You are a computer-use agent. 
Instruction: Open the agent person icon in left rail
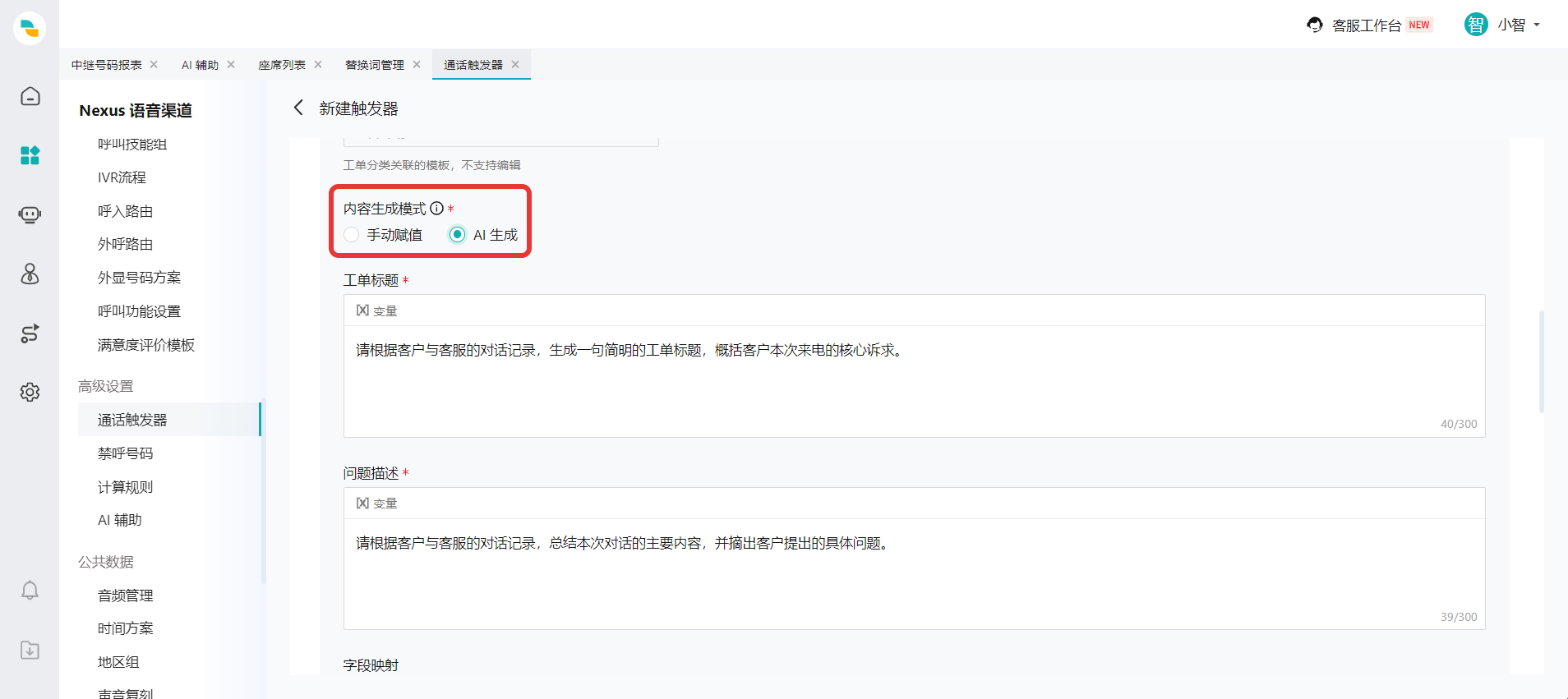point(30,273)
